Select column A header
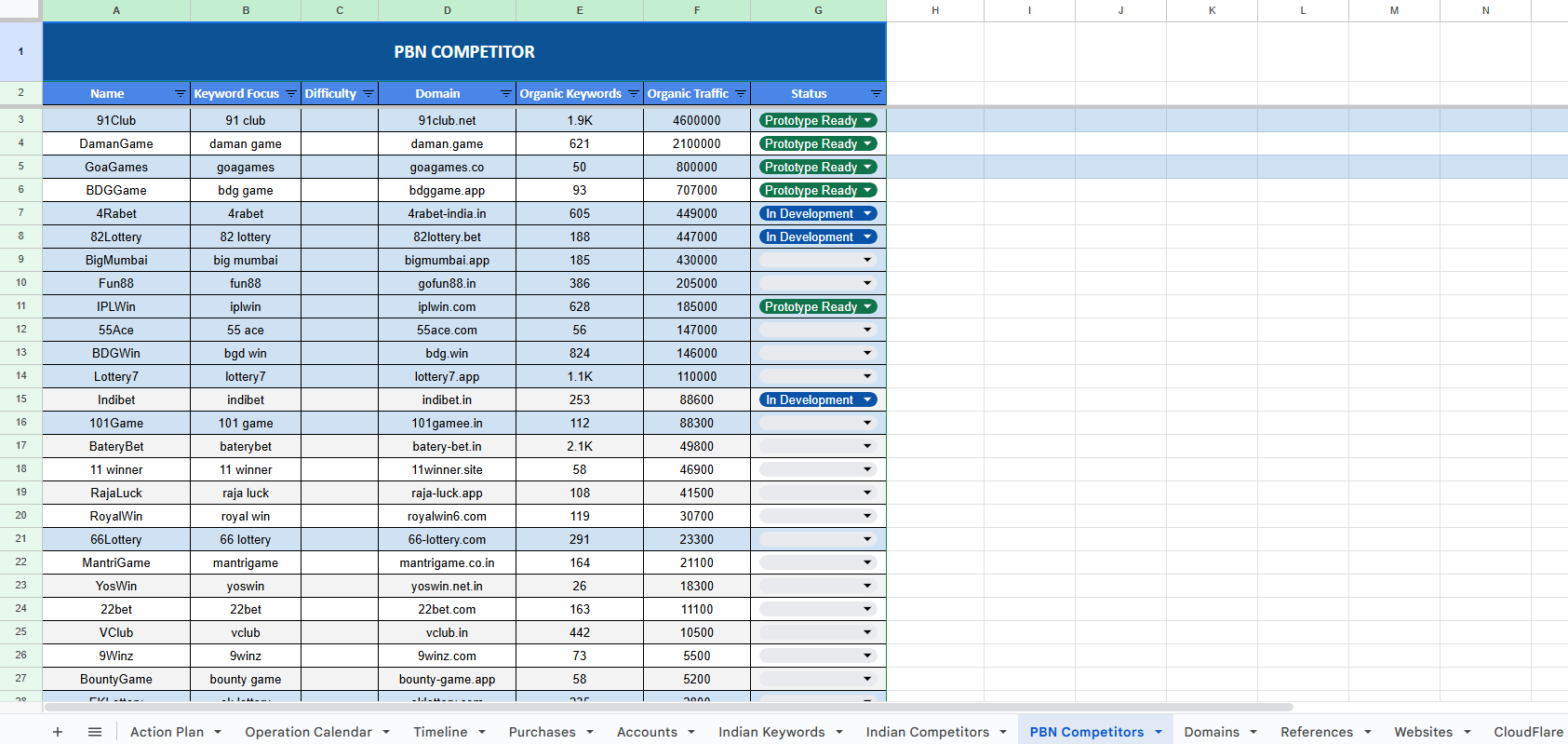The image size is (1568, 744). click(x=116, y=10)
